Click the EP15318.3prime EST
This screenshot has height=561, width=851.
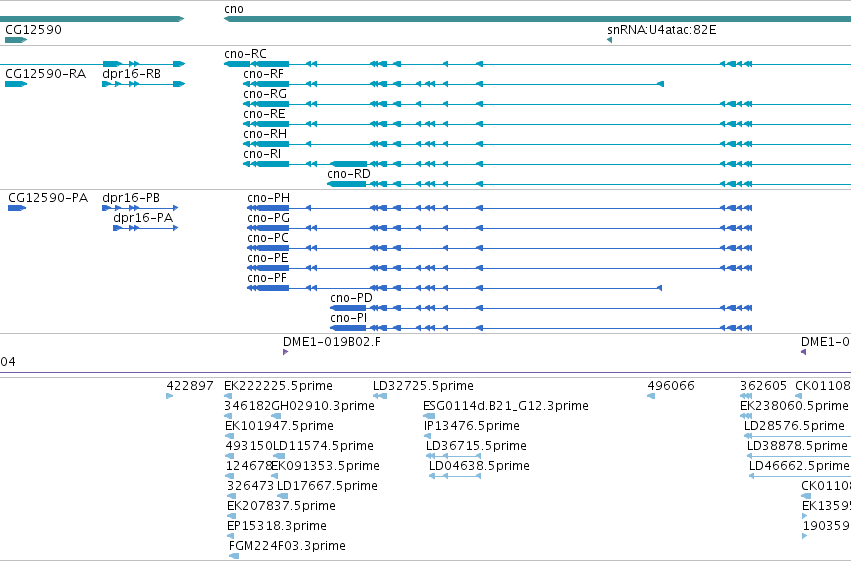pos(231,536)
